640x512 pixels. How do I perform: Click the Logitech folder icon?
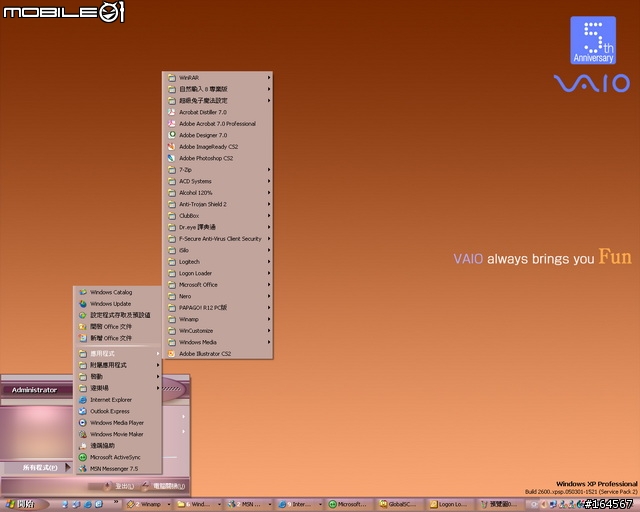(x=172, y=262)
